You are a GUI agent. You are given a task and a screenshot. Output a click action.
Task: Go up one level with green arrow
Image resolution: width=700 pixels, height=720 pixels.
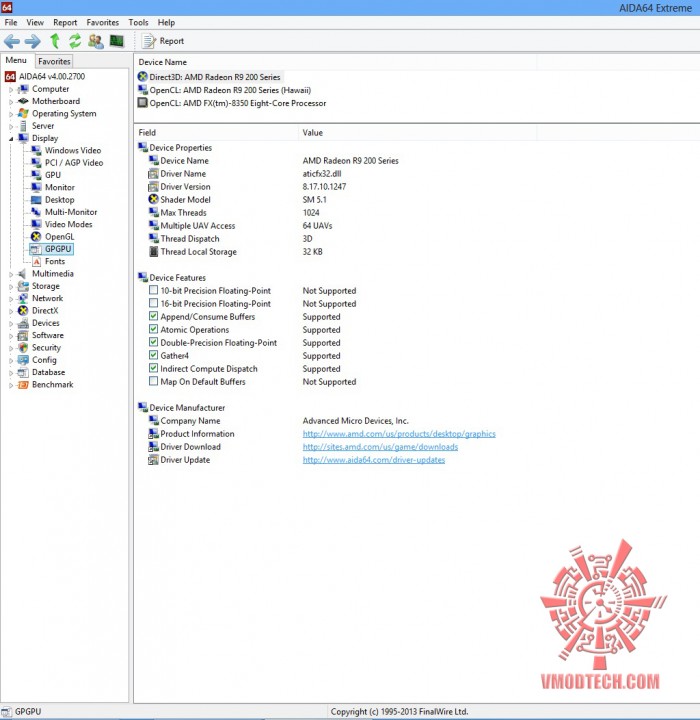pyautogui.click(x=55, y=41)
